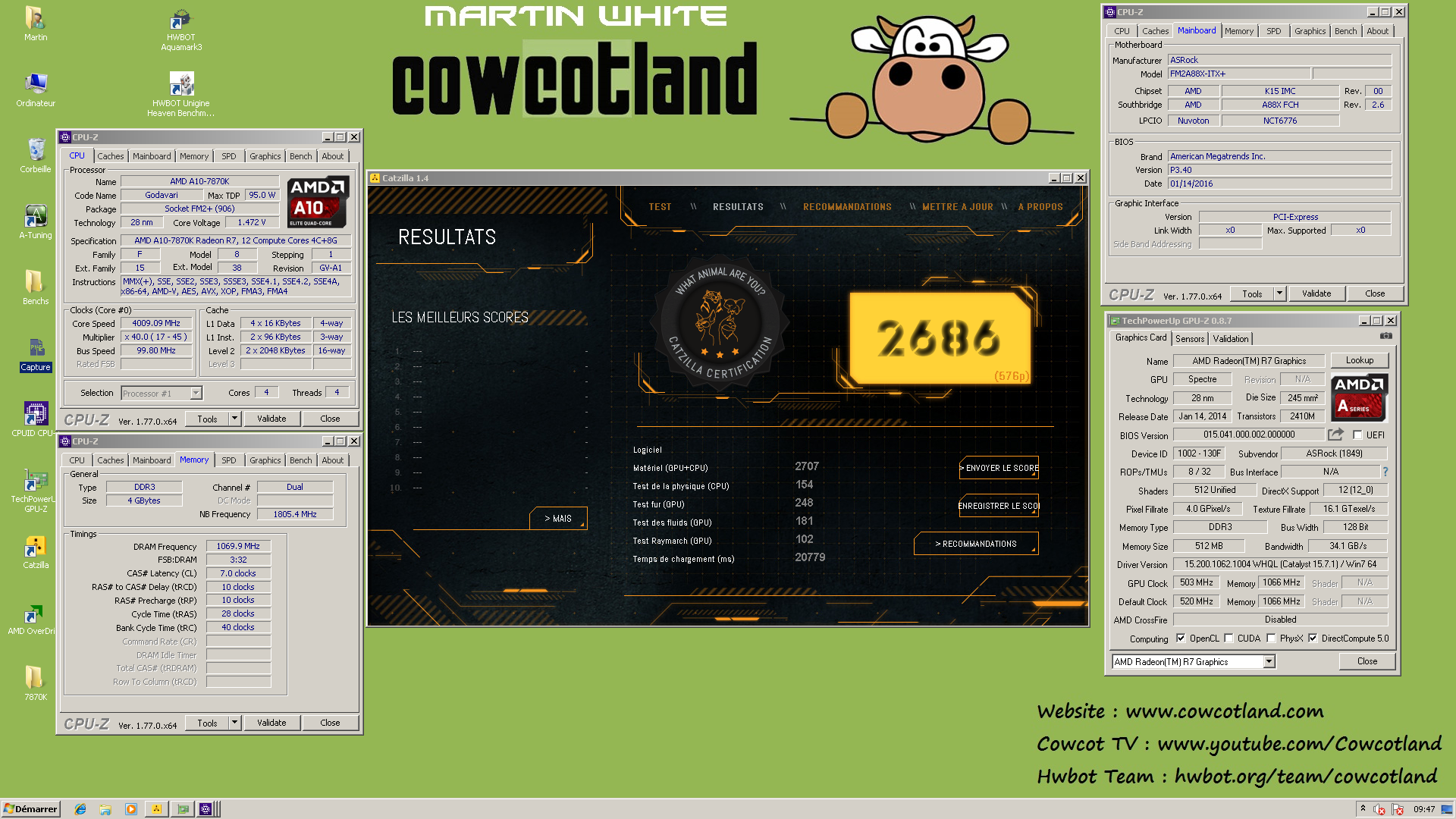Screen dimensions: 1456x819
Task: Open HWBOT Aquamark3 desktop shortcut
Action: pos(180,29)
